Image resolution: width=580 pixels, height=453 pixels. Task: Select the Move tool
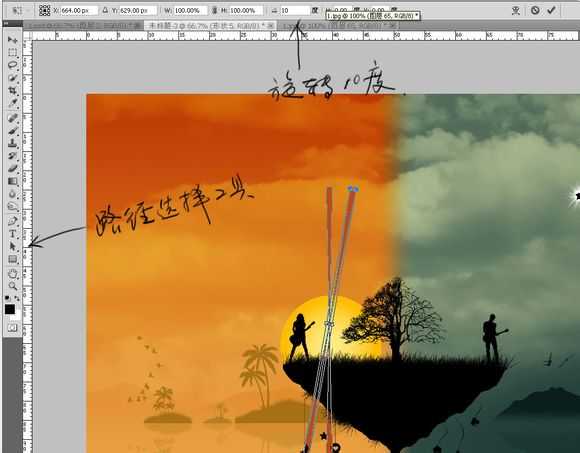tap(13, 40)
